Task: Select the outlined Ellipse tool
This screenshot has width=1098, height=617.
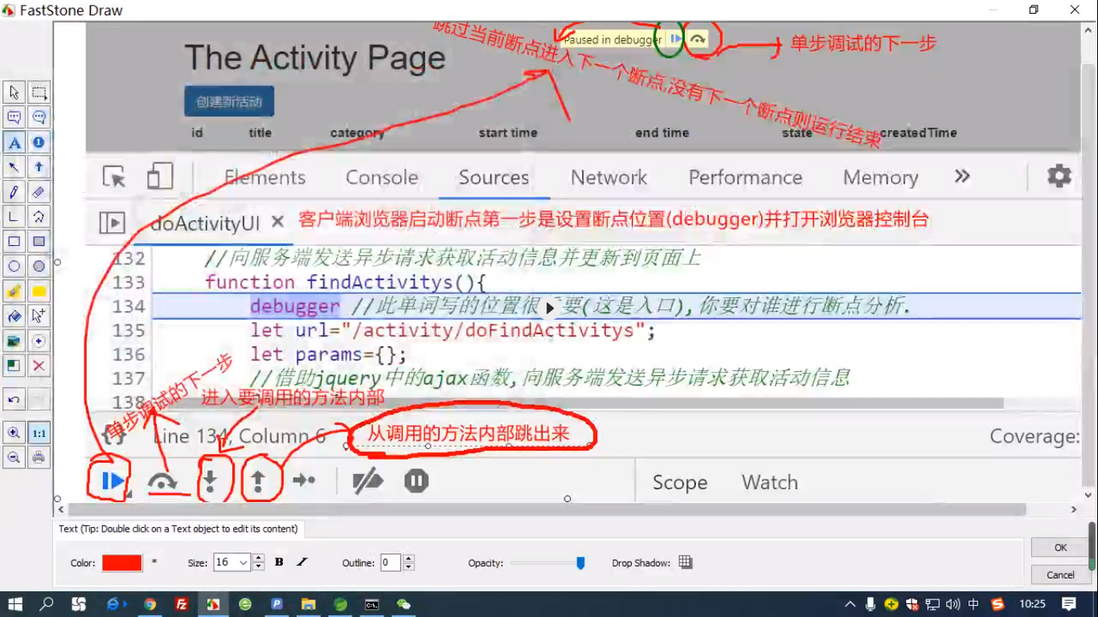Action: (x=14, y=266)
